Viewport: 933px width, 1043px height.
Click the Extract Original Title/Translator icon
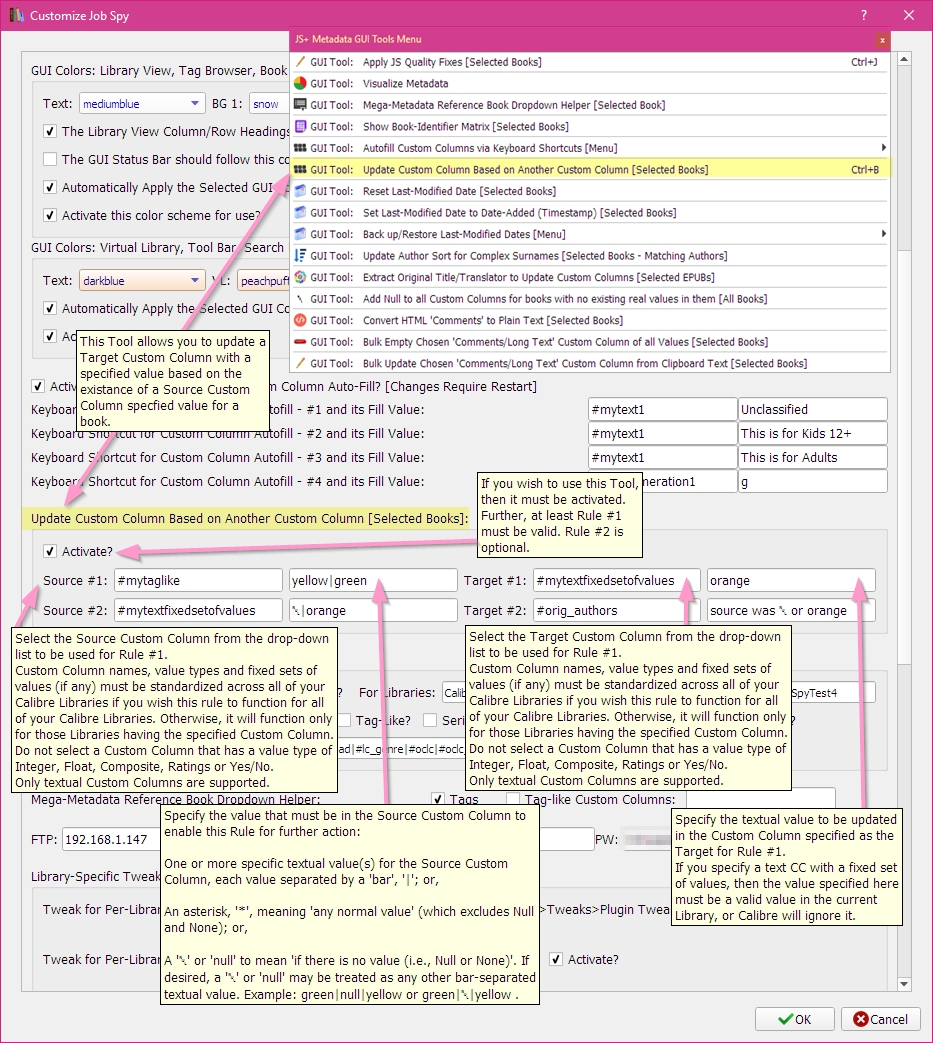coord(300,277)
